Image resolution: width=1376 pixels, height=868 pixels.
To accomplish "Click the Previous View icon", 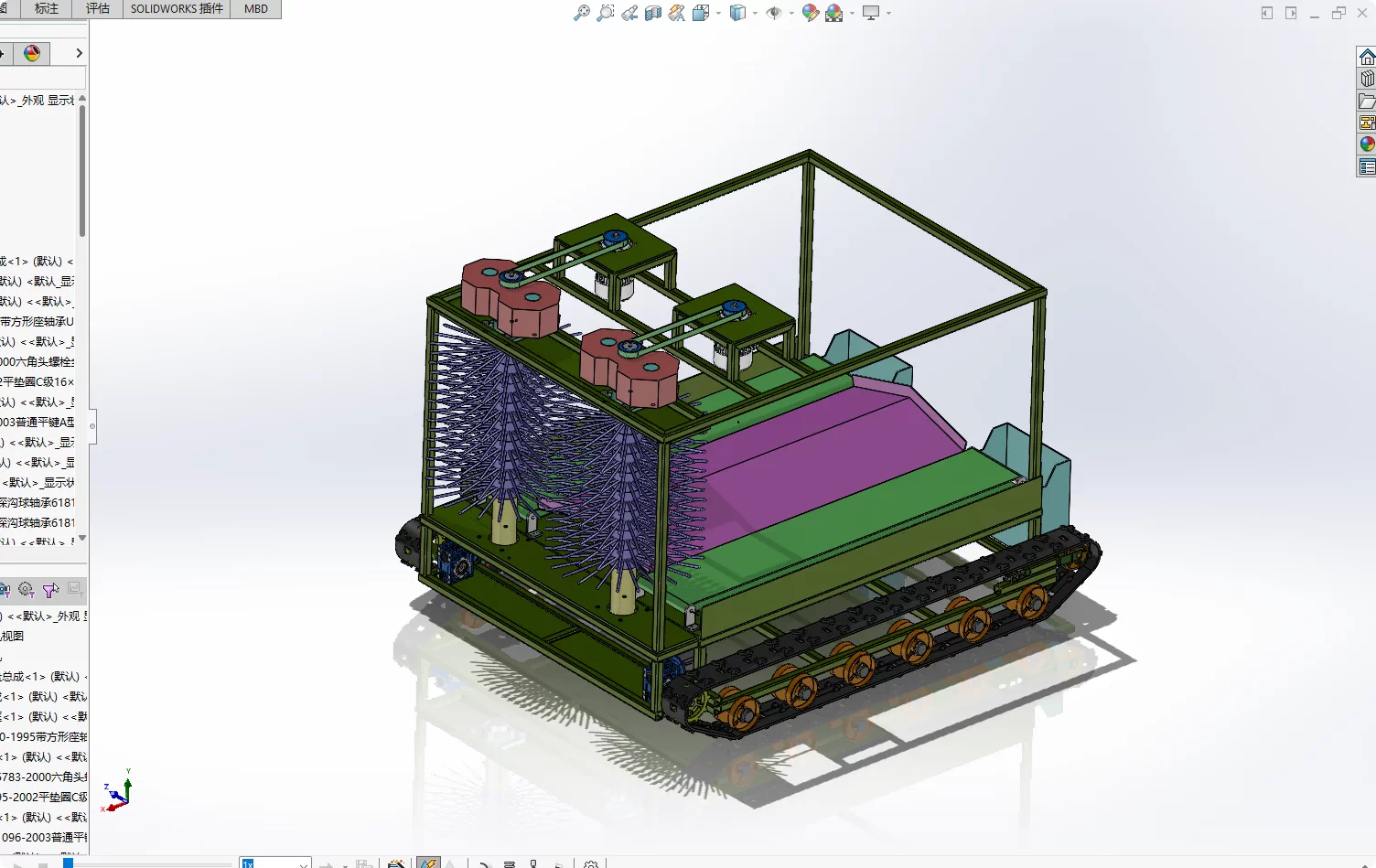I will tap(629, 13).
